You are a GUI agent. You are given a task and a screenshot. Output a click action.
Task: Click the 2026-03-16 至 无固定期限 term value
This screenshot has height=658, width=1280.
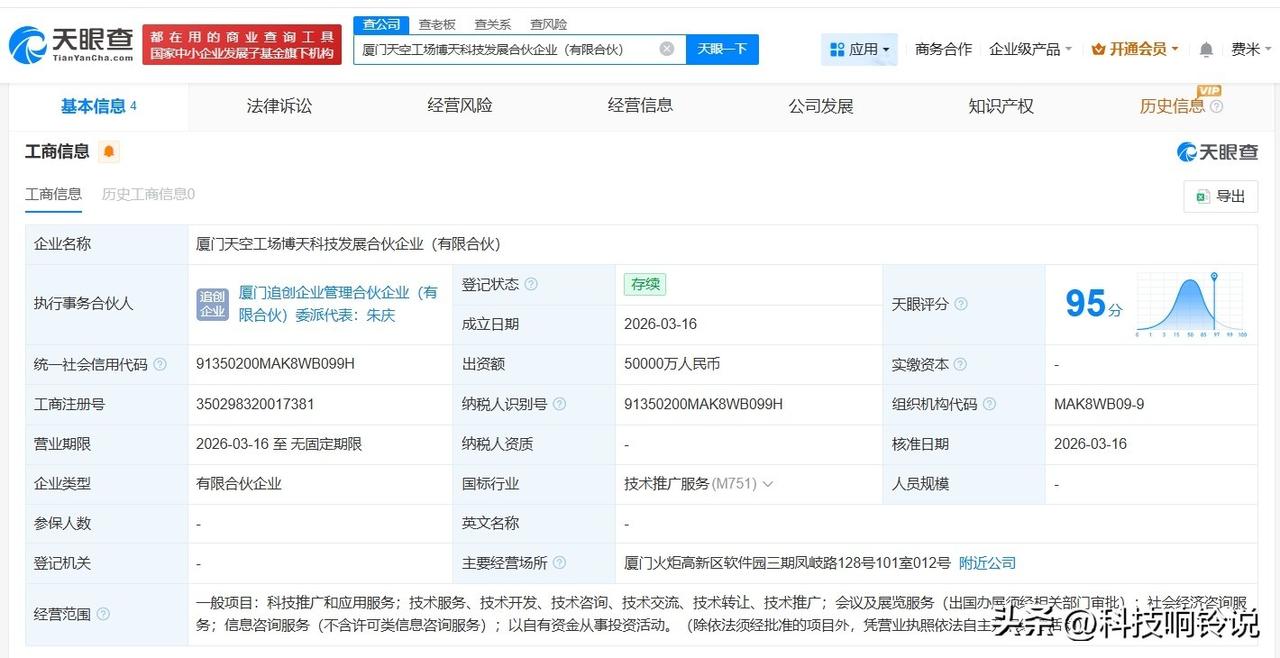(279, 444)
